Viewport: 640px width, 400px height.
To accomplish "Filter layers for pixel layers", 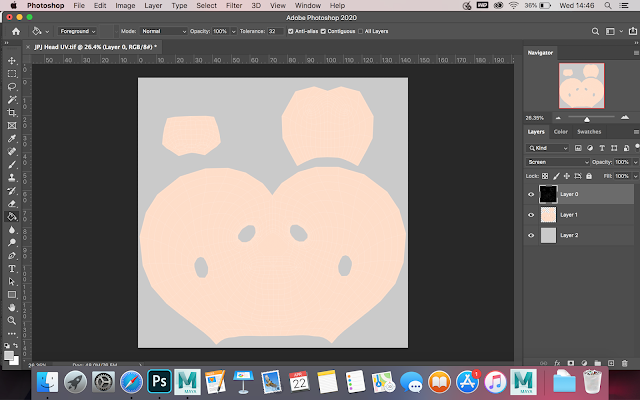I will 578,148.
